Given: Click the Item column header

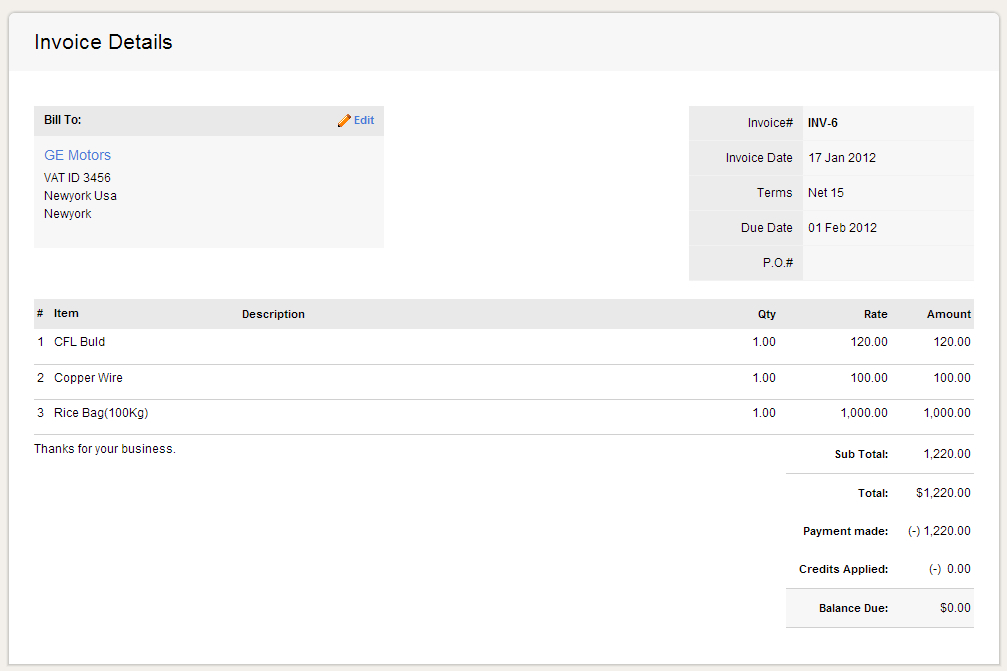Looking at the screenshot, I should click(66, 314).
